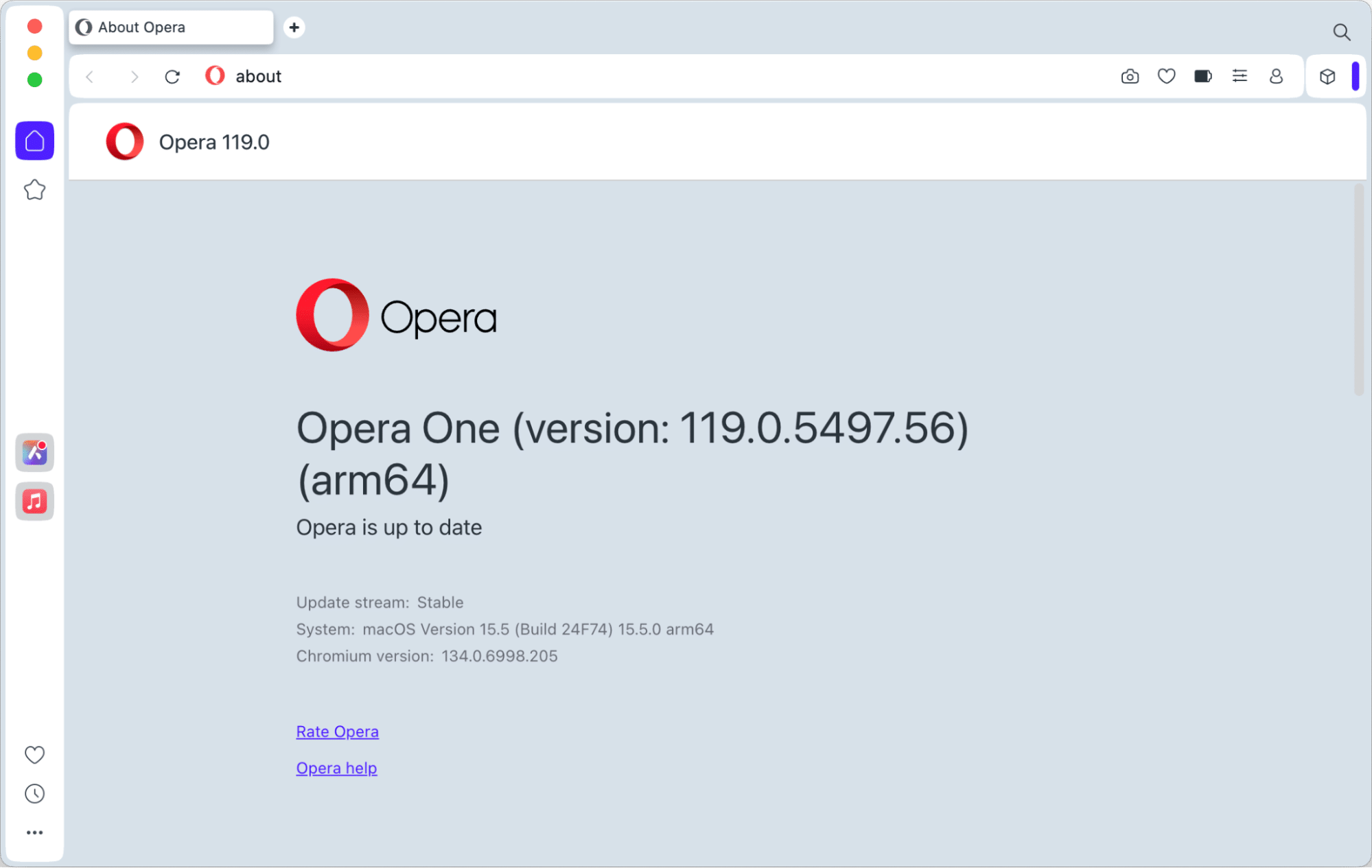Image resolution: width=1372 pixels, height=868 pixels.
Task: Click the cube extensions icon
Action: (1327, 76)
